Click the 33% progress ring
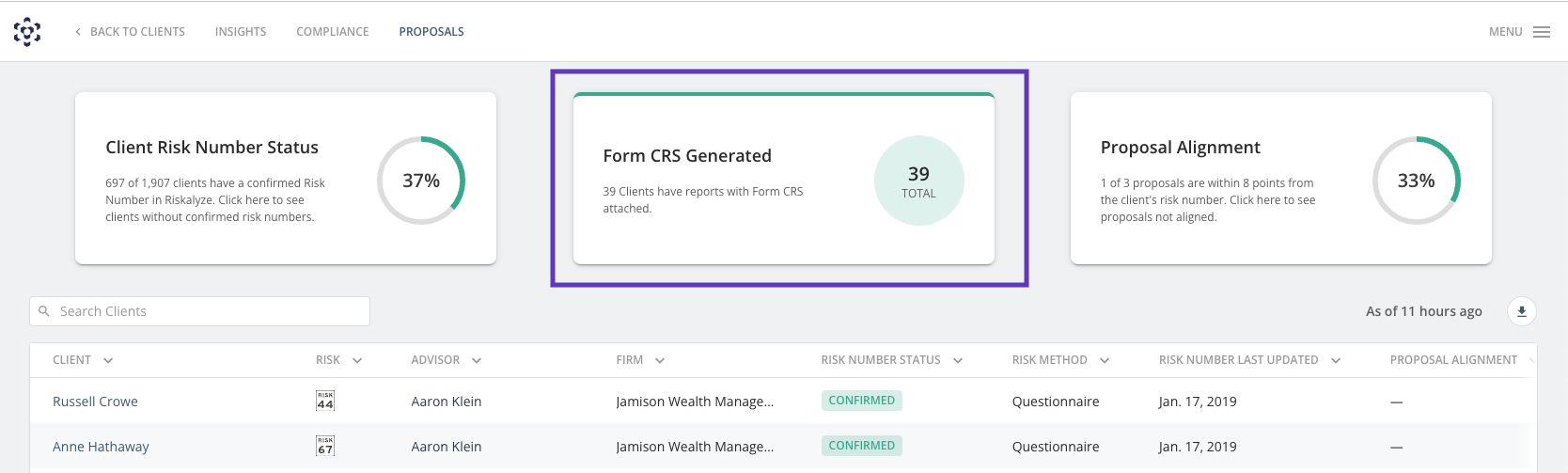The width and height of the screenshot is (1568, 473). [1417, 181]
